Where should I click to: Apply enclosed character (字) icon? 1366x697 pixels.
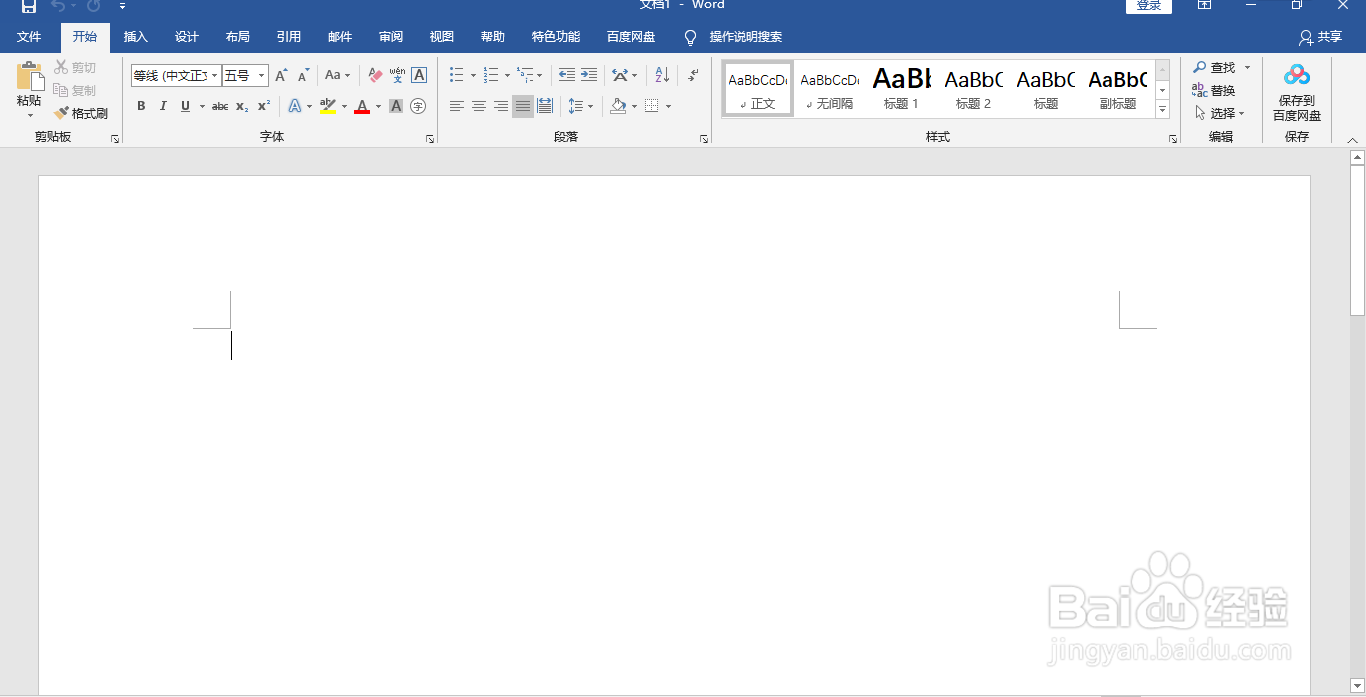click(x=418, y=106)
